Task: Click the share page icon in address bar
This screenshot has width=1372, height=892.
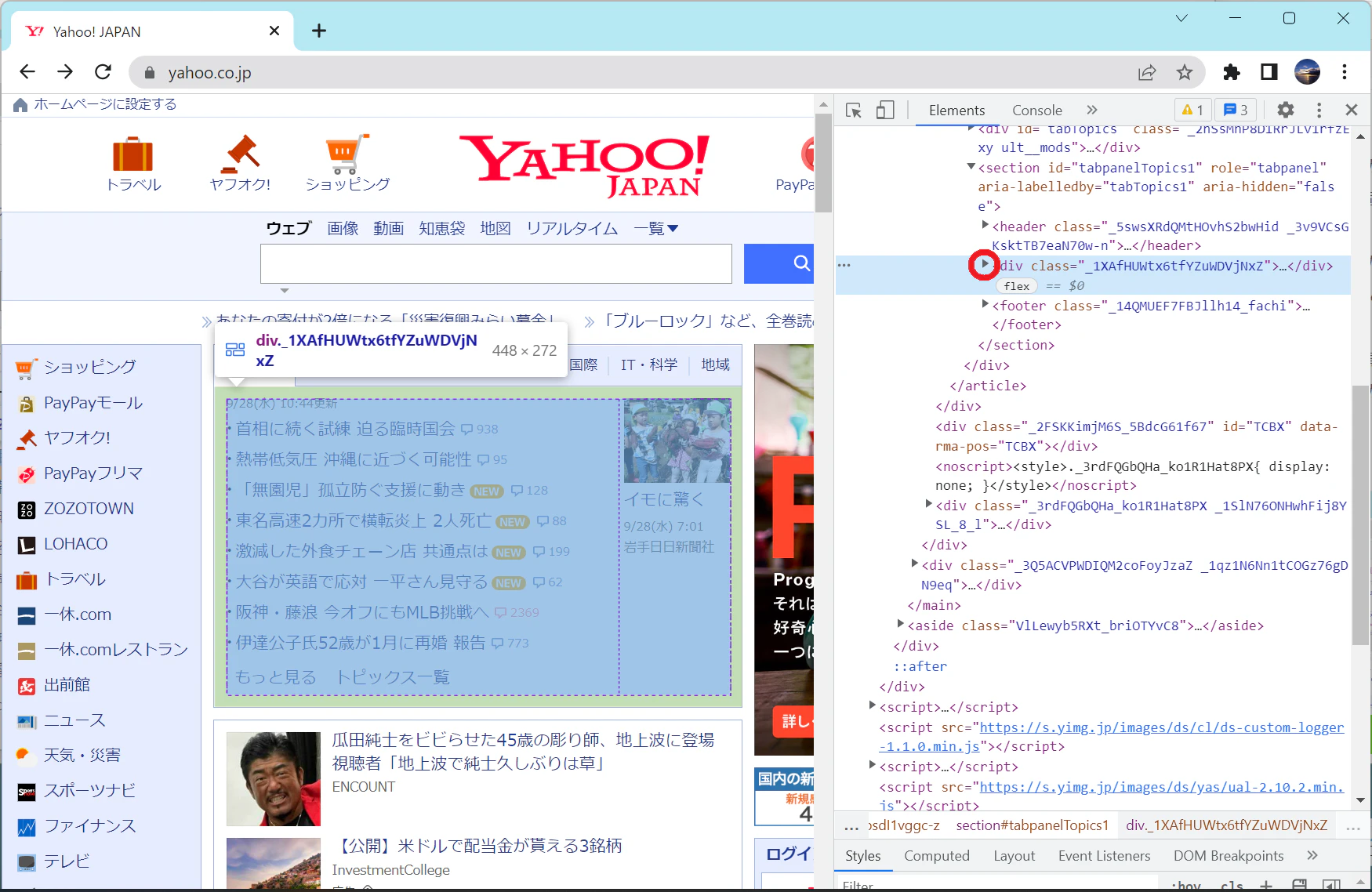Action: click(x=1147, y=73)
